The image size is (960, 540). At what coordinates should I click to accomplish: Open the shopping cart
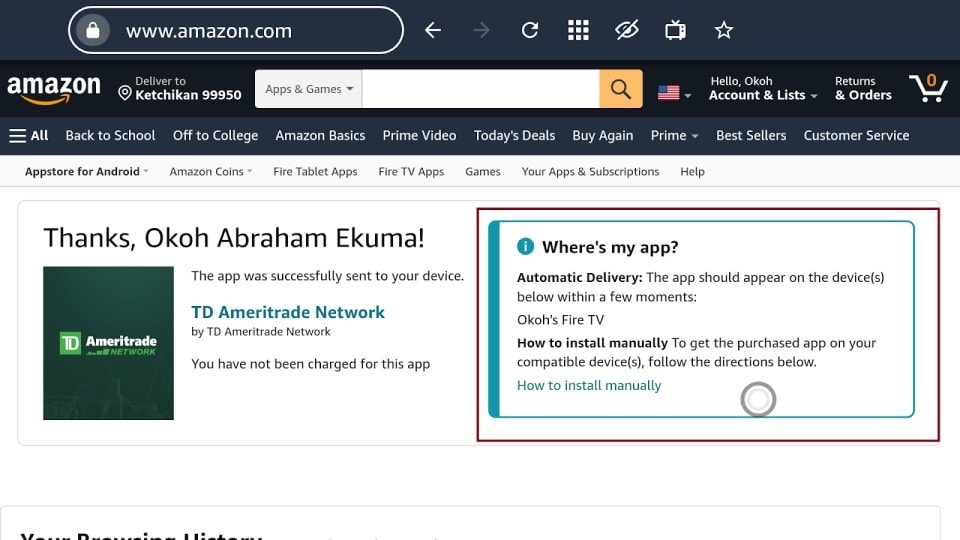[x=927, y=88]
